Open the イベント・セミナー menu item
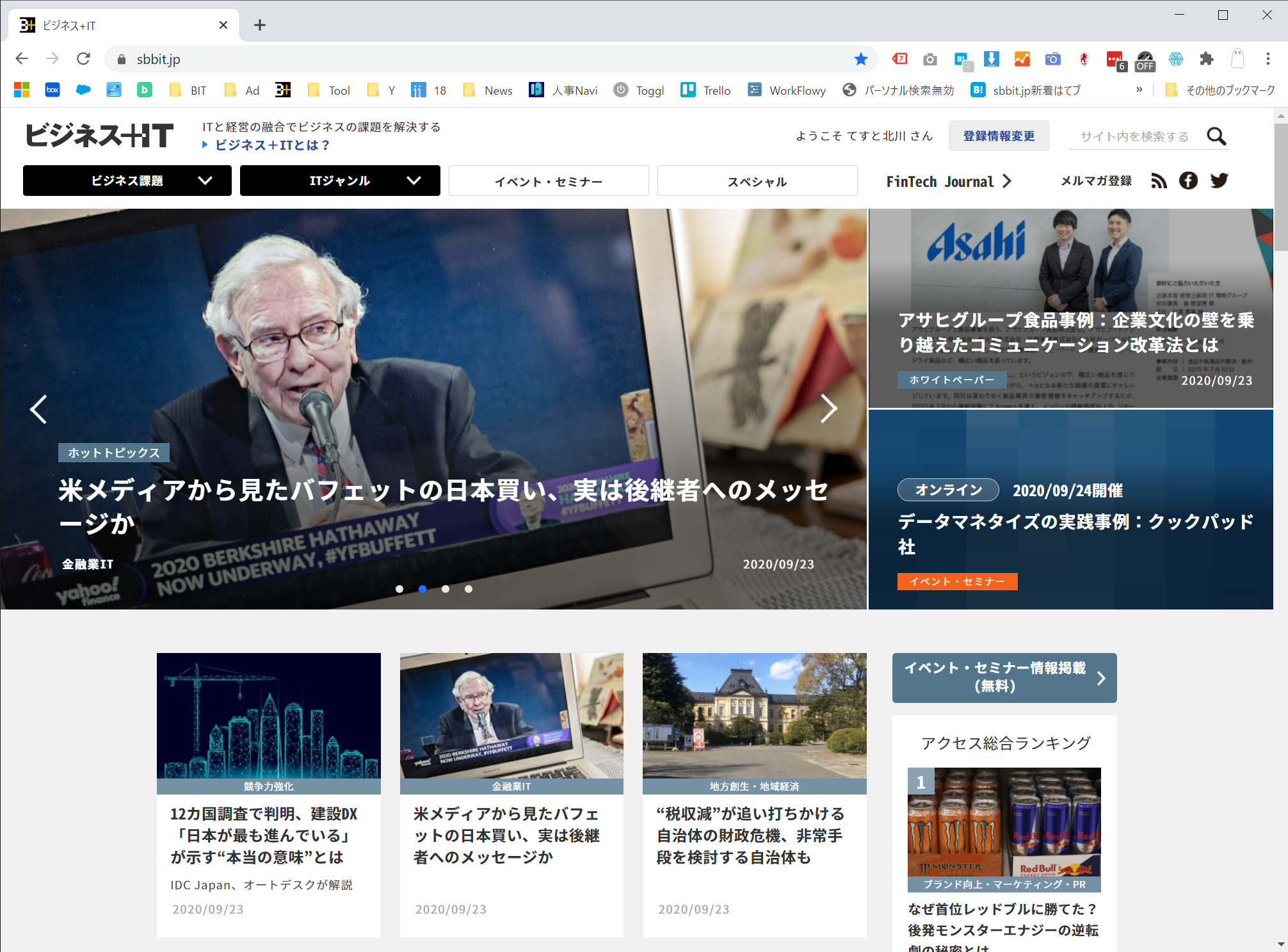Viewport: 1288px width, 952px height. coord(549,181)
